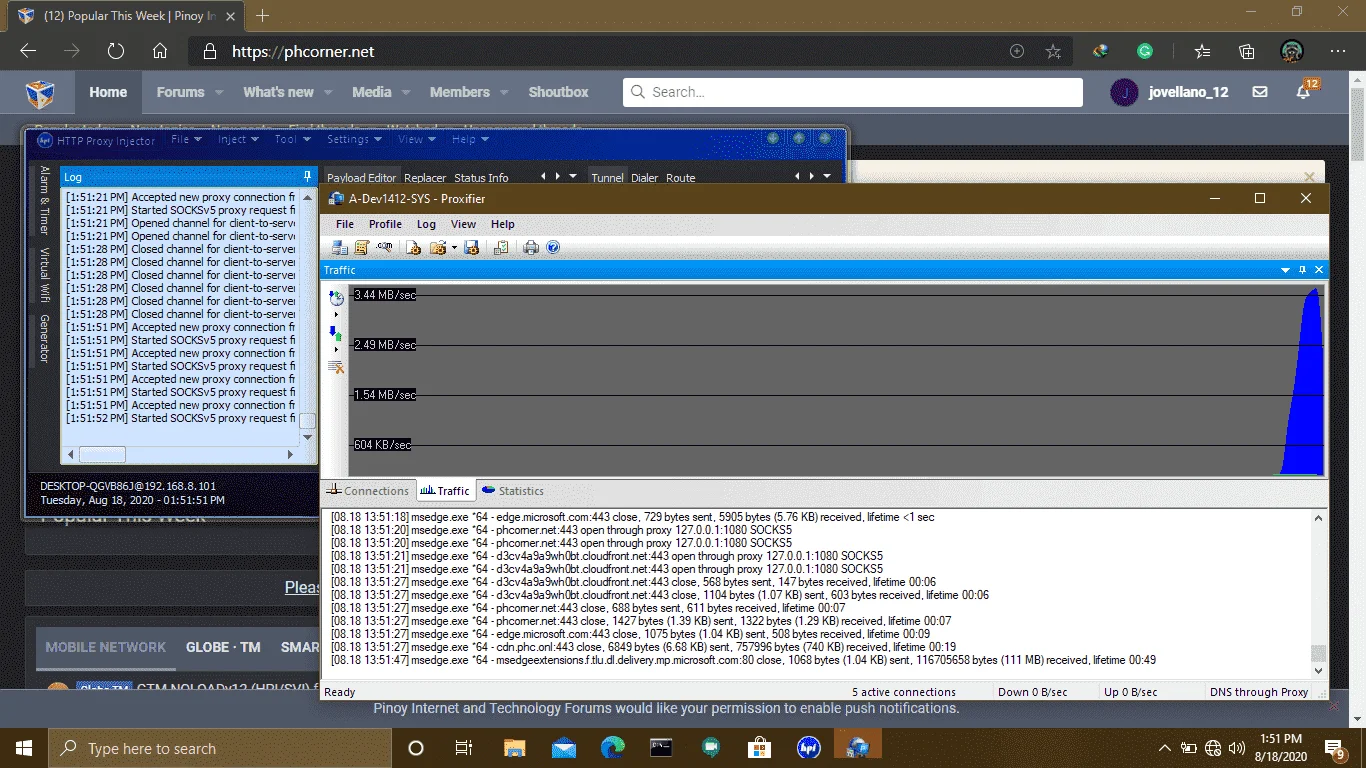The width and height of the screenshot is (1366, 768).
Task: Open Help dropdown in HTTP Proxy Injector
Action: coord(470,140)
